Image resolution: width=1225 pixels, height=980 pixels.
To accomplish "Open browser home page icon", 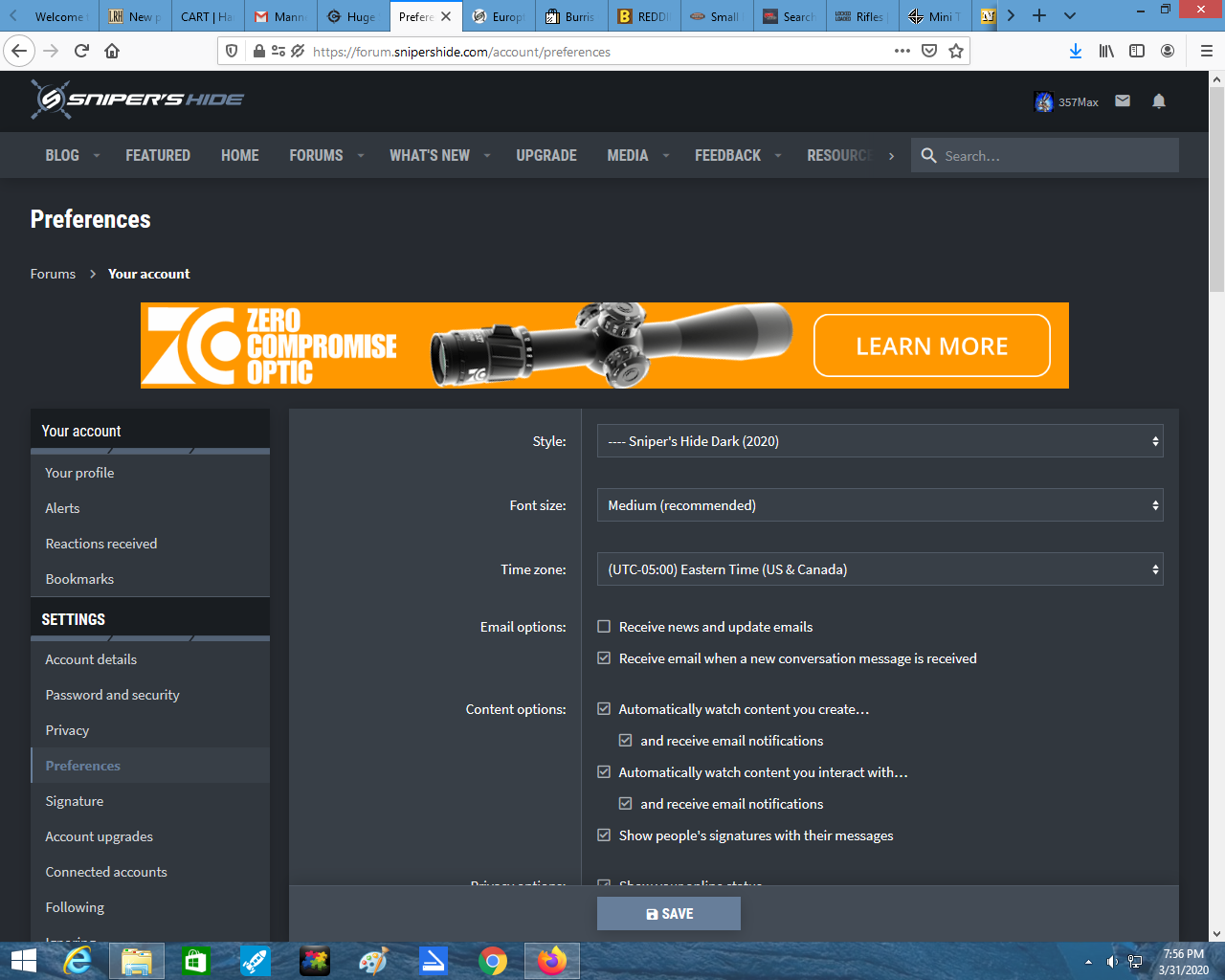I will tap(112, 51).
